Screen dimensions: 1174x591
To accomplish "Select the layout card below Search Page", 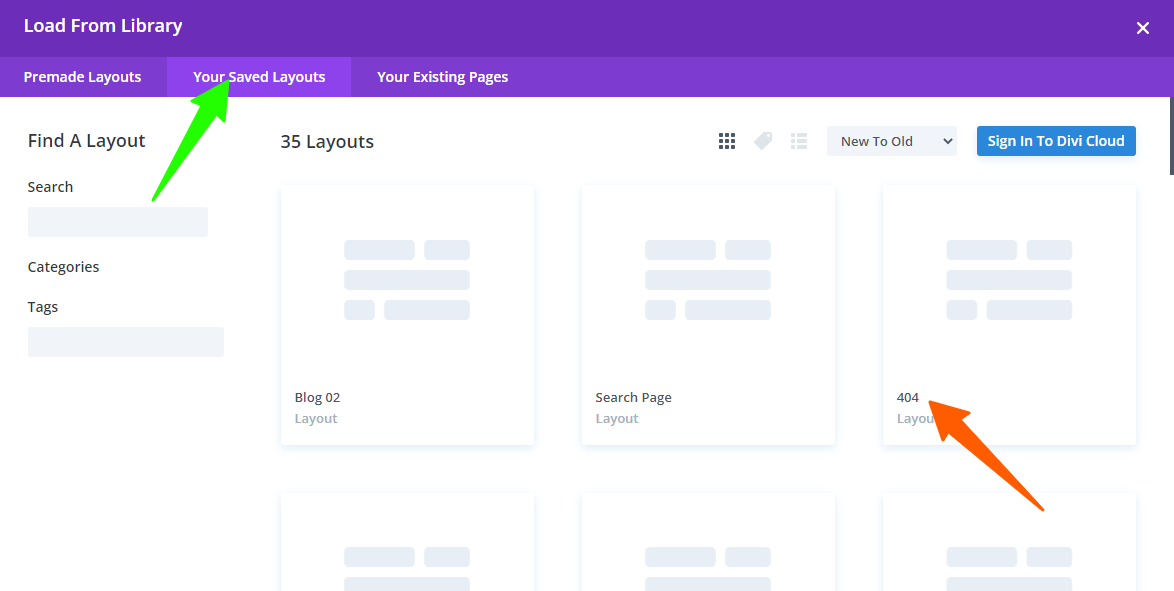I will 708,545.
